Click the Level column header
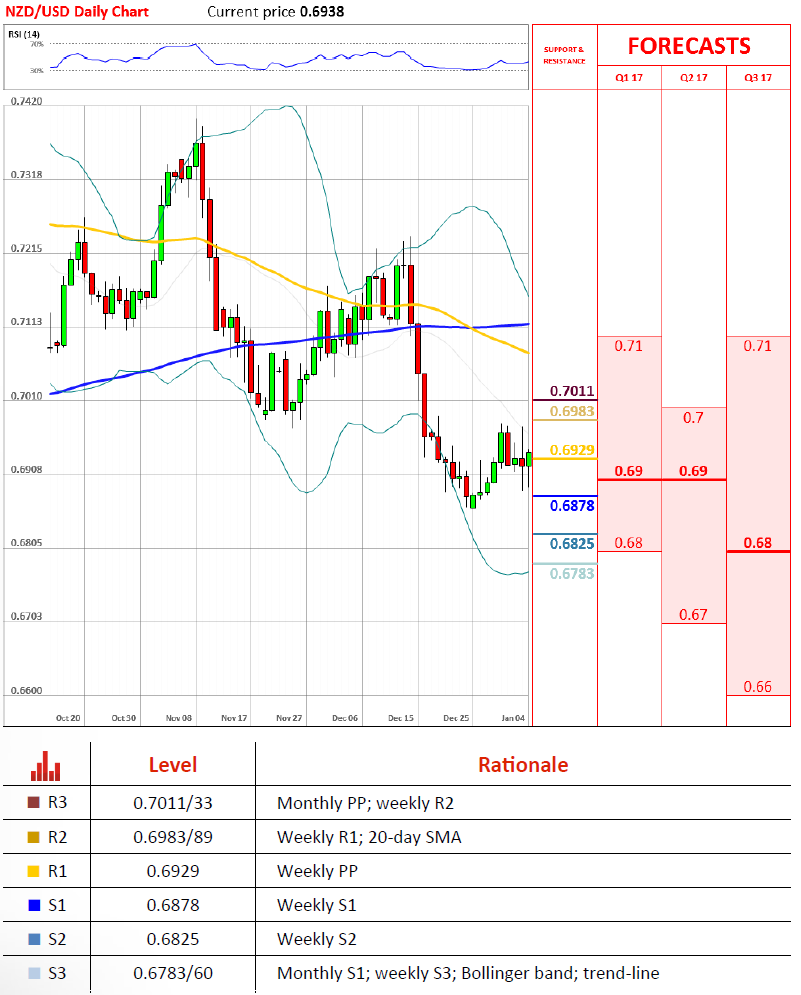 (173, 765)
